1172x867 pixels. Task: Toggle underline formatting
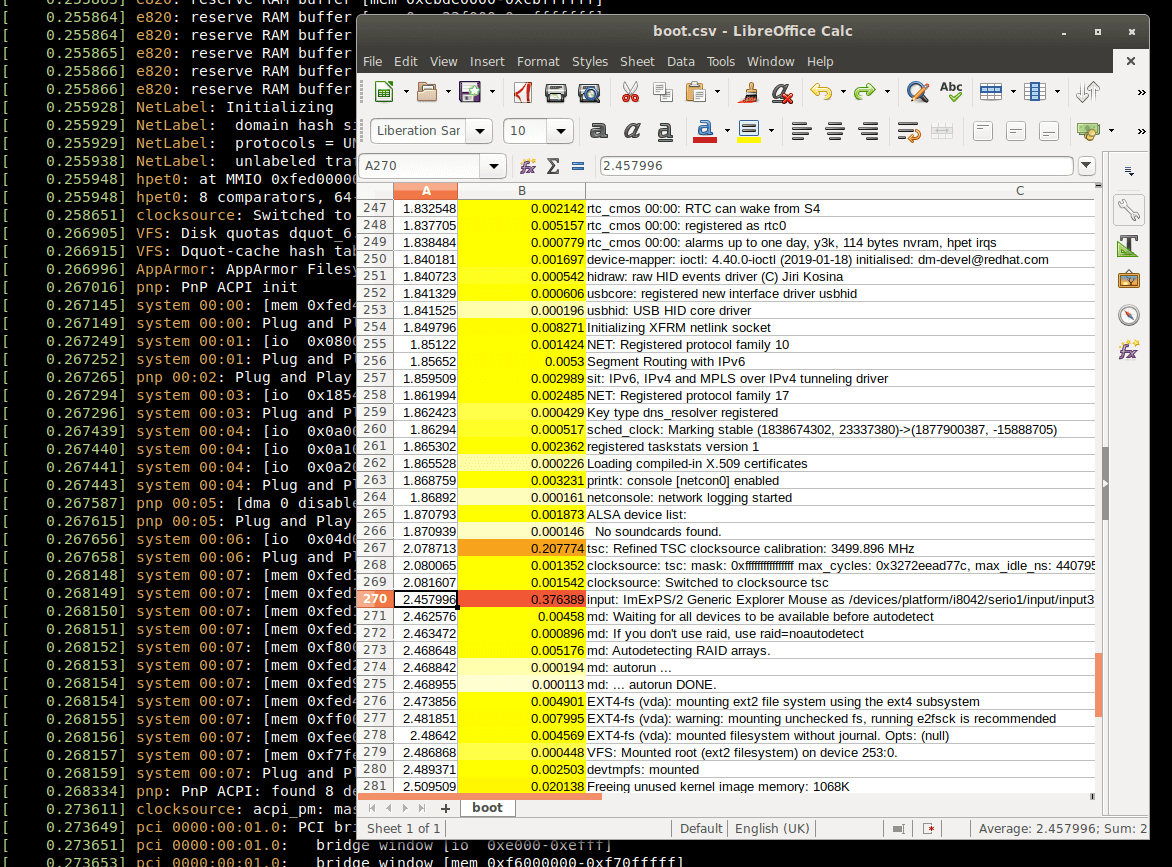[664, 131]
